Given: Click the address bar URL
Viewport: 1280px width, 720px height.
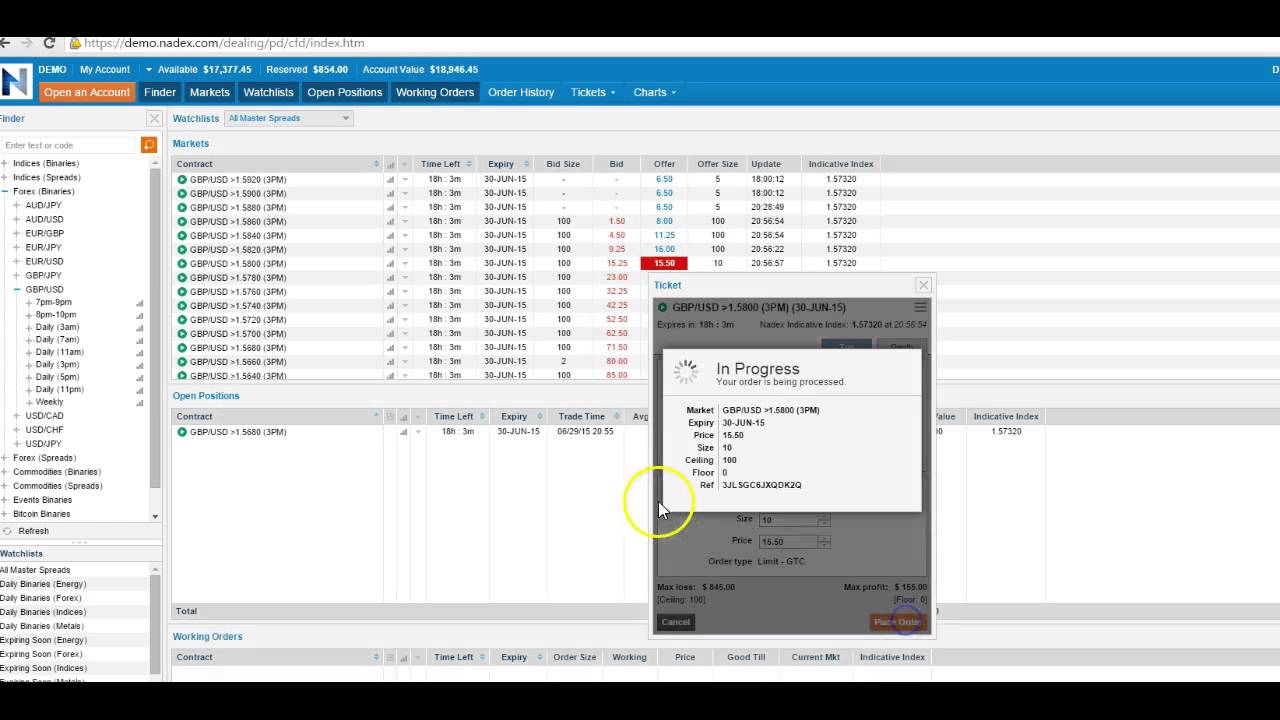Looking at the screenshot, I should pos(224,43).
